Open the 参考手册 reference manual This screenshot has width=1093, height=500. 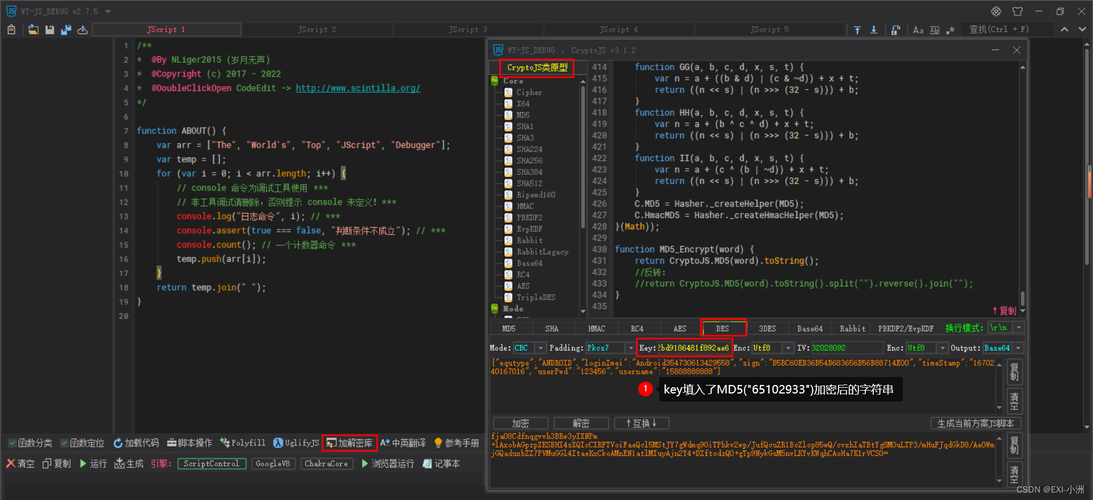(x=457, y=443)
